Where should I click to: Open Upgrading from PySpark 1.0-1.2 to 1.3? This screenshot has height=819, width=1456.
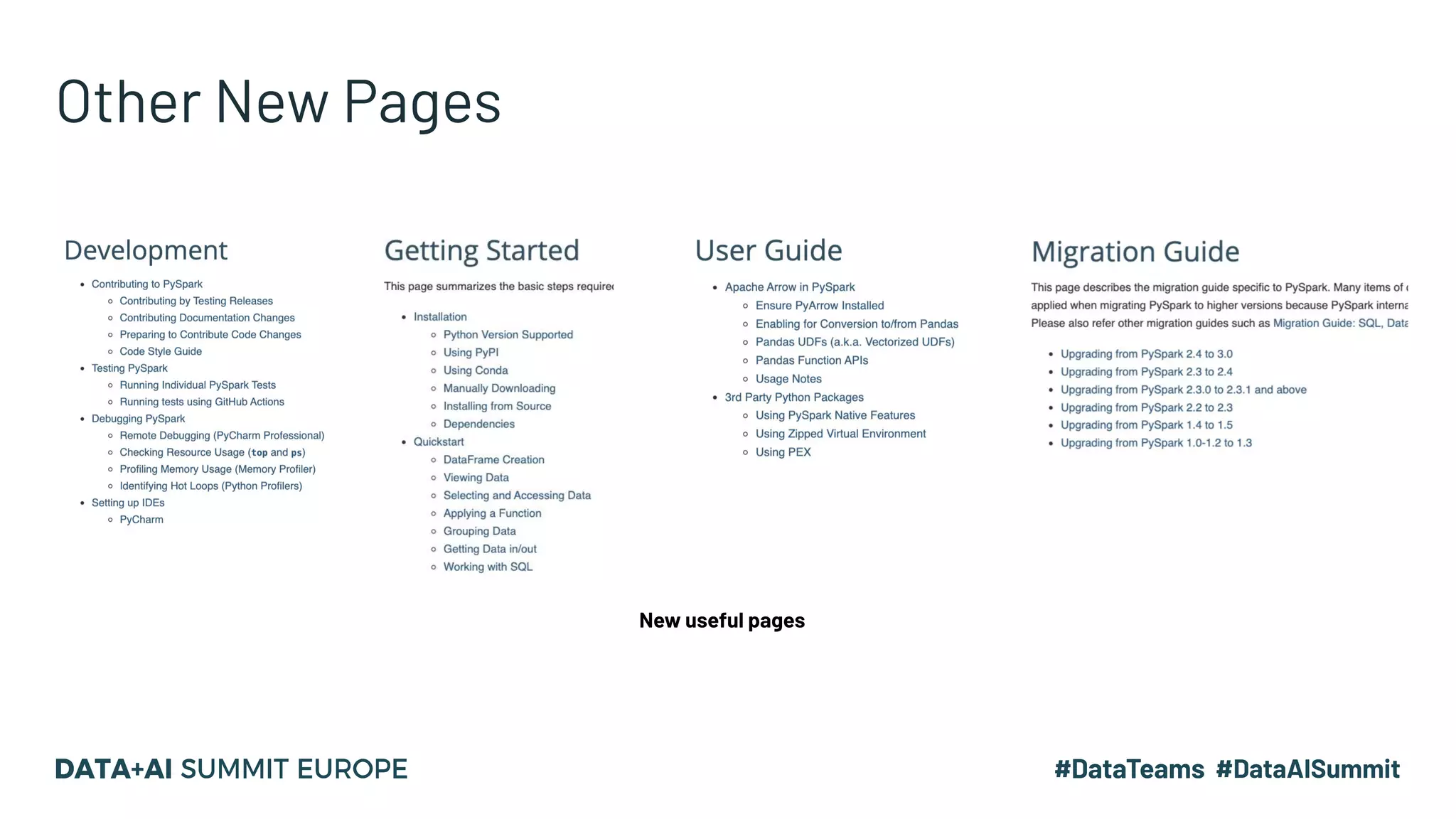(1157, 443)
